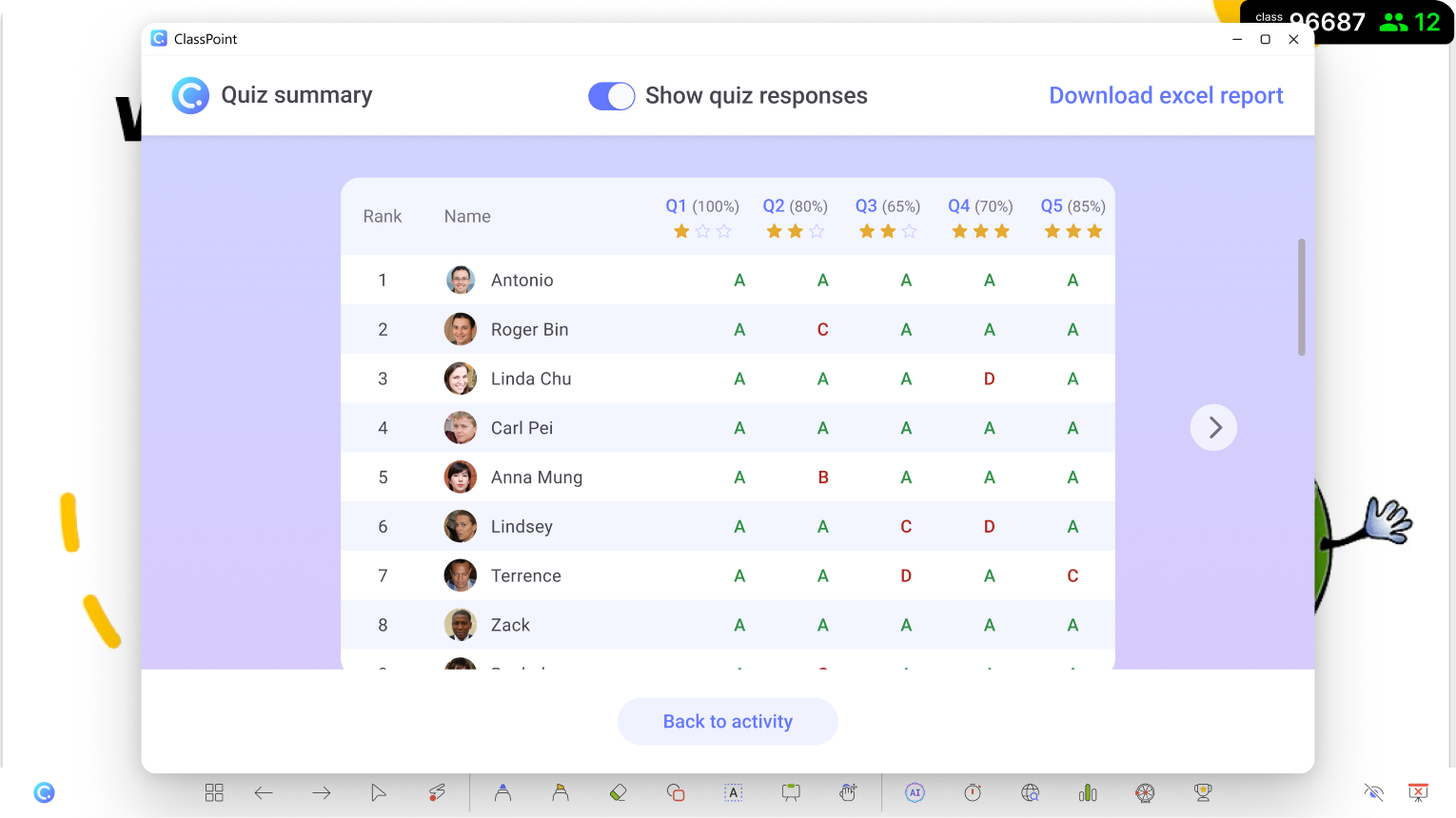
Task: Start the Timer tool
Action: click(x=972, y=792)
